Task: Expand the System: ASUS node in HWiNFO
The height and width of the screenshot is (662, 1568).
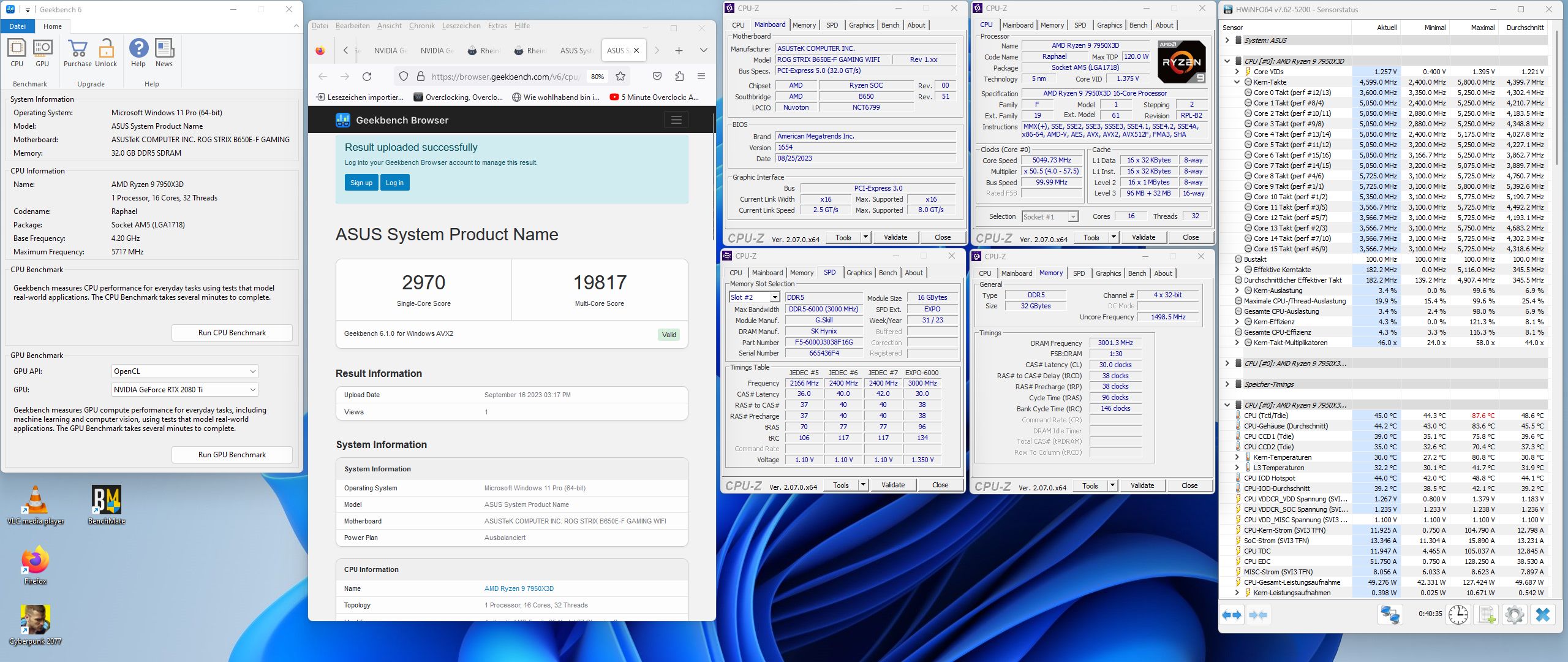Action: (x=1227, y=40)
